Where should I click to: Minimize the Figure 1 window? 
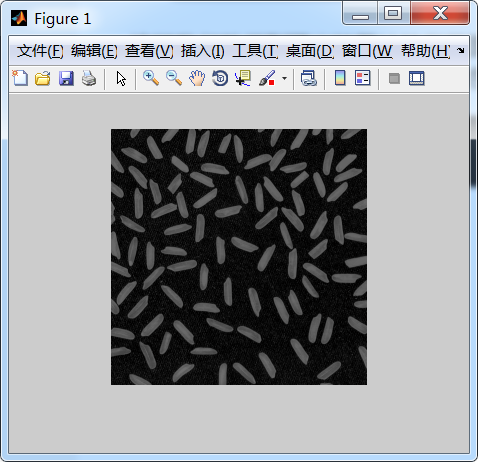360,13
